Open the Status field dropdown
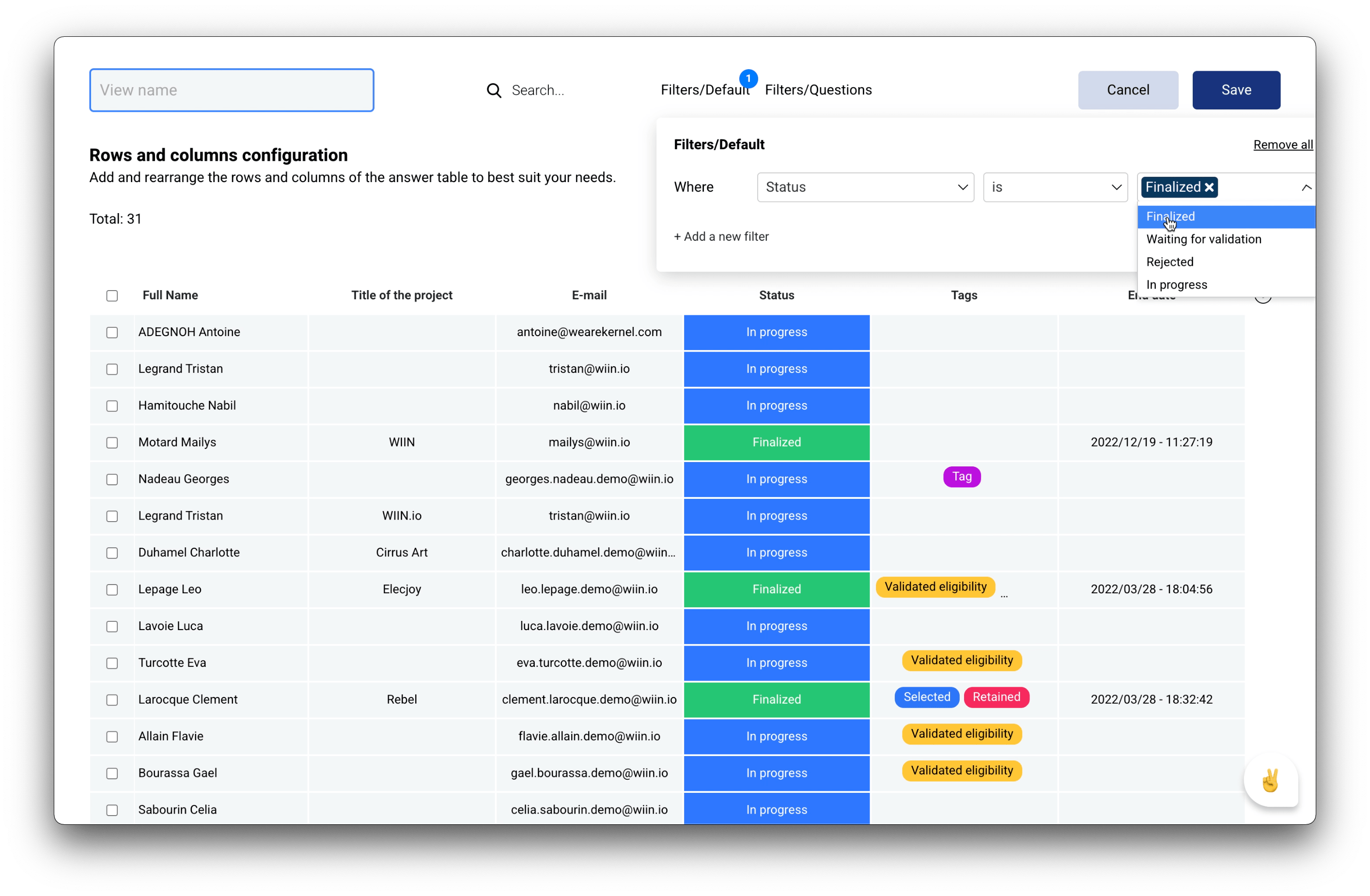The height and width of the screenshot is (896, 1370). [x=865, y=187]
